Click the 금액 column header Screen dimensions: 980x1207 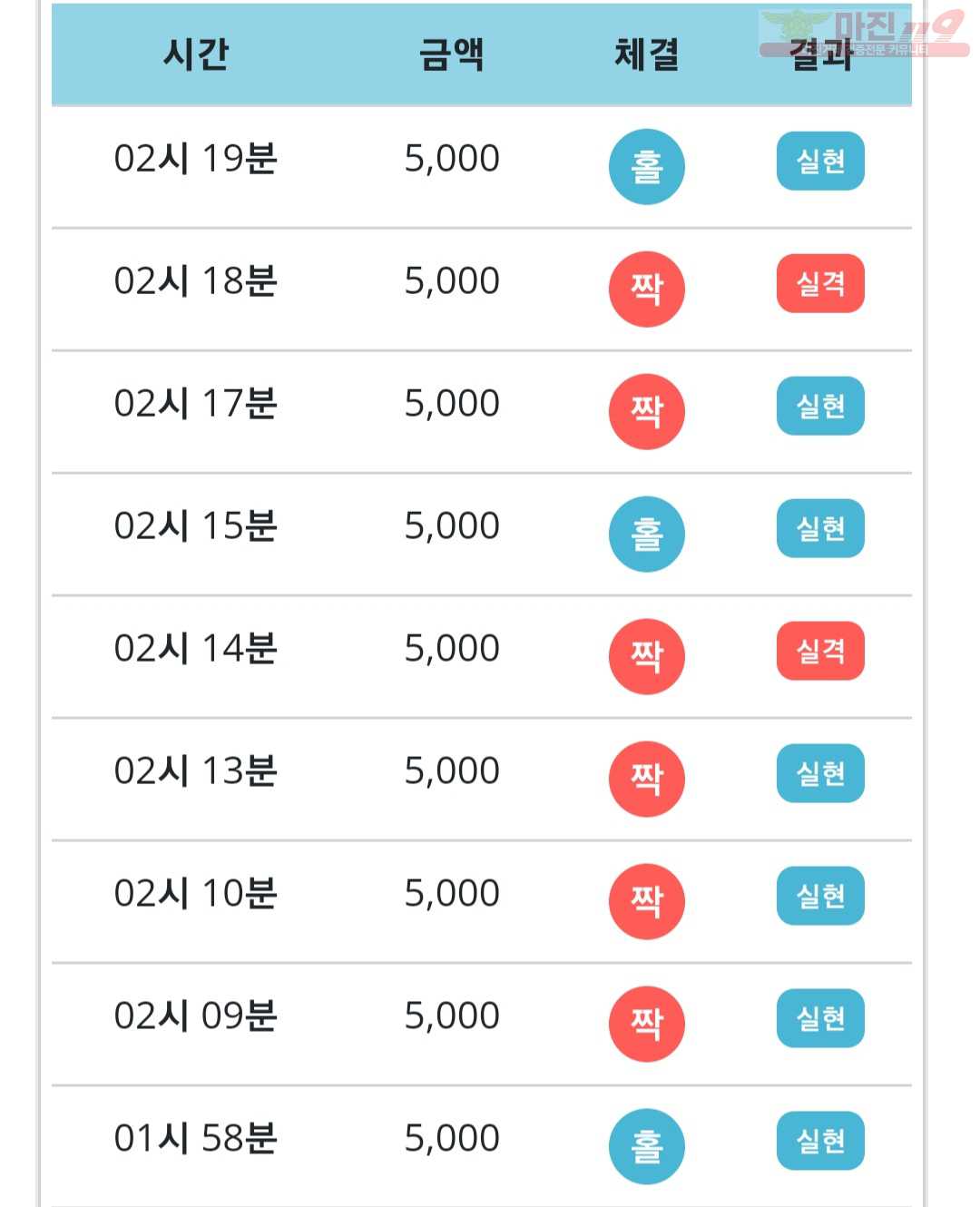(452, 54)
